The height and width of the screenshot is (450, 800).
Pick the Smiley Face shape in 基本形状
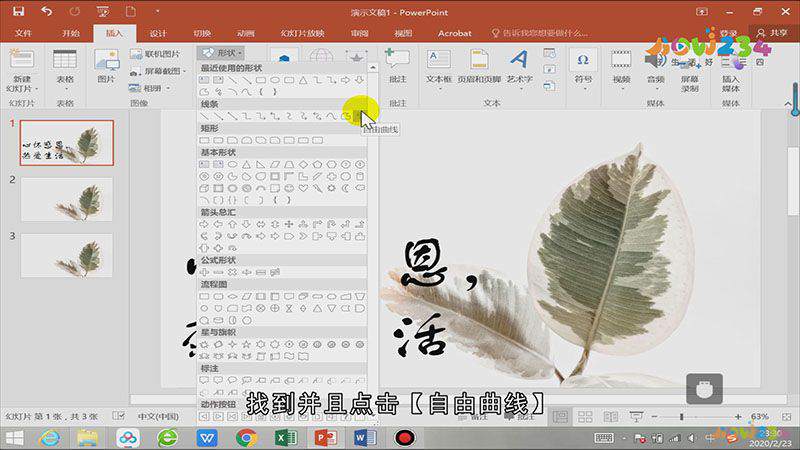pyautogui.click(x=289, y=188)
